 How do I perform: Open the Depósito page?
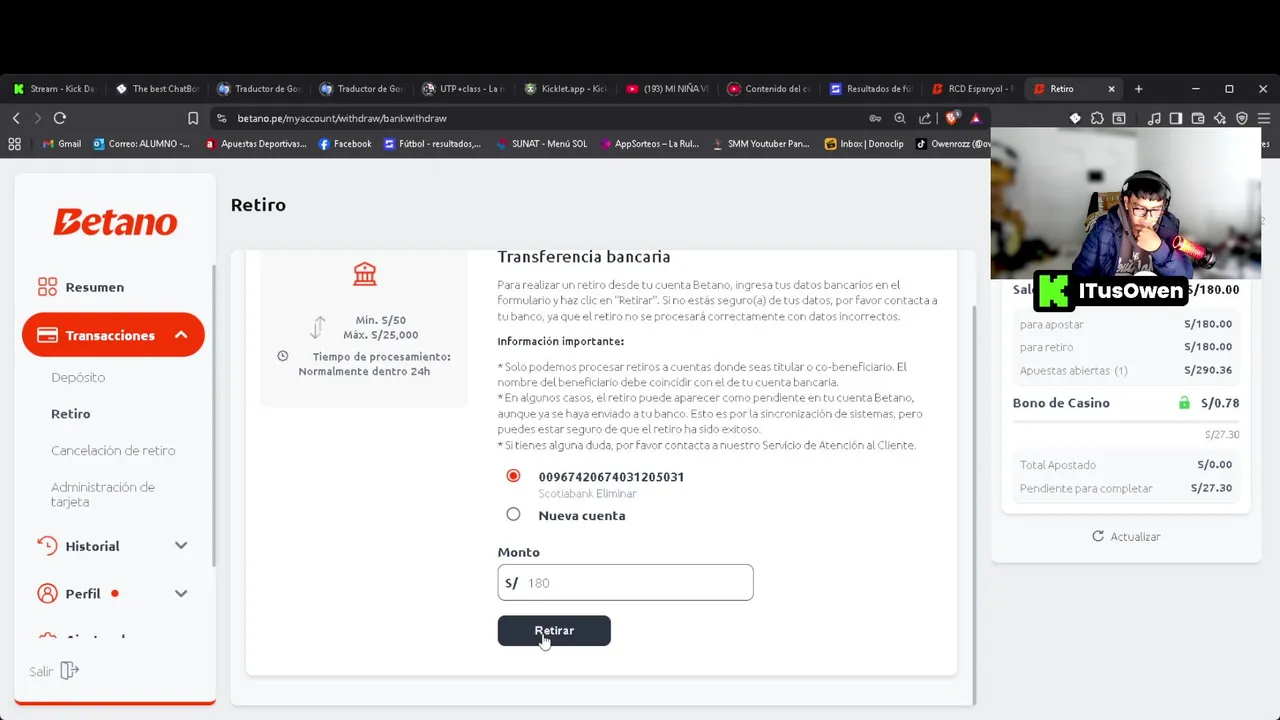[78, 377]
